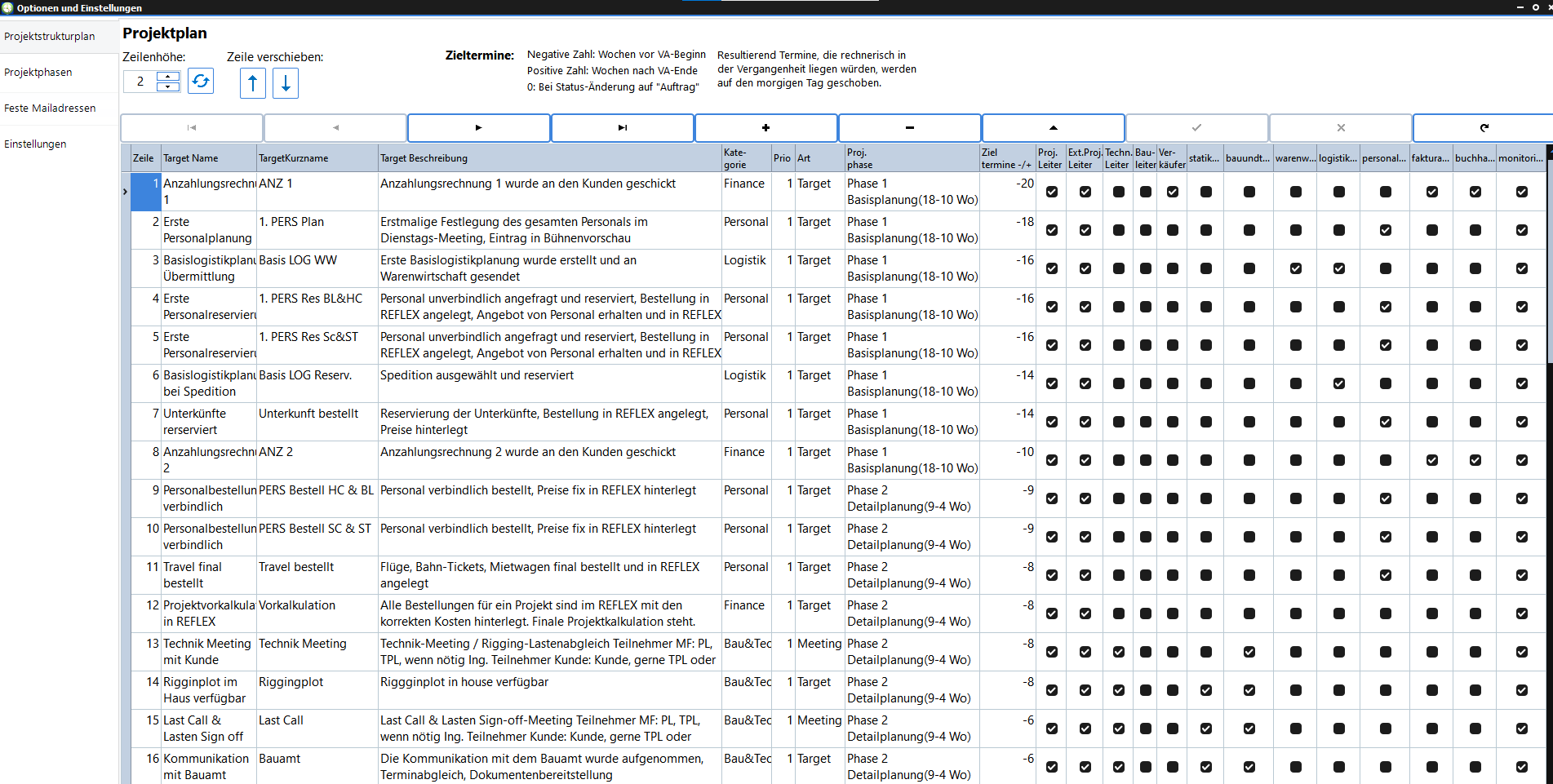Delete record with minus button

[x=910, y=128]
